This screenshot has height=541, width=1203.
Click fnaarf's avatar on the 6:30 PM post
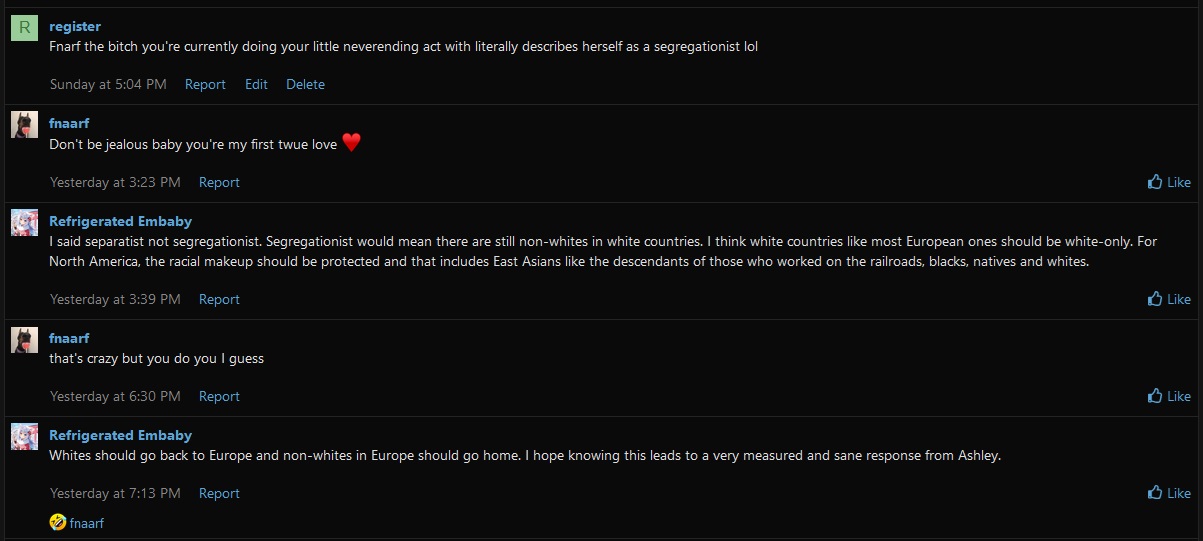coord(24,340)
